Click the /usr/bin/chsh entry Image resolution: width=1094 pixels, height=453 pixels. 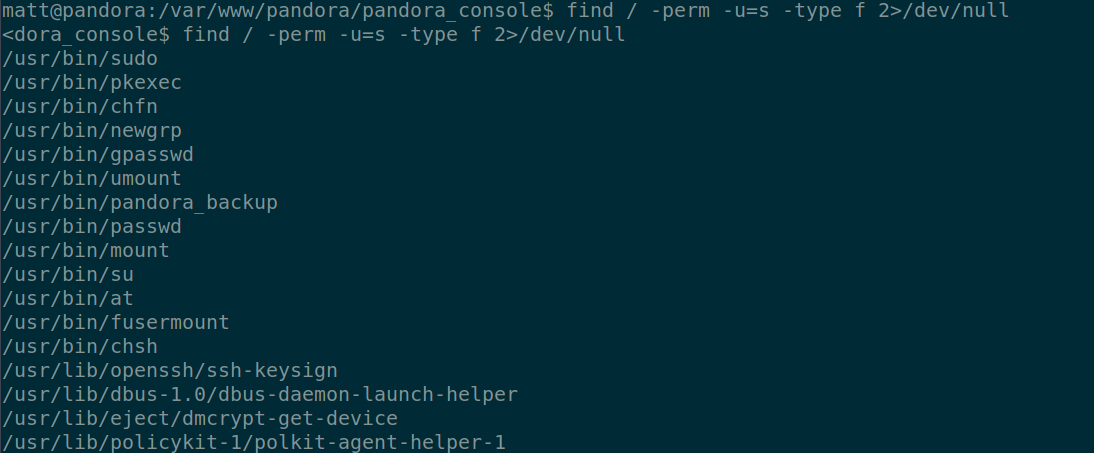tap(80, 347)
